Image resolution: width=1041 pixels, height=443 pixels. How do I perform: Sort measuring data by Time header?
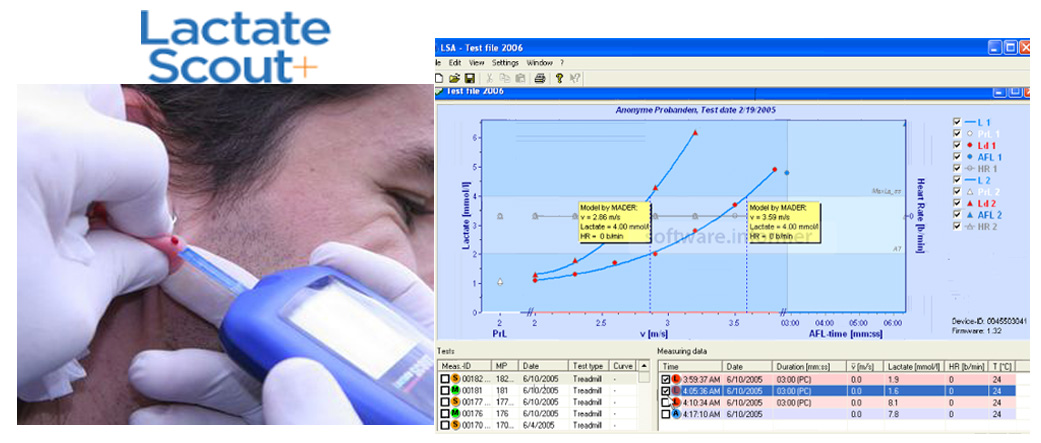coord(689,367)
